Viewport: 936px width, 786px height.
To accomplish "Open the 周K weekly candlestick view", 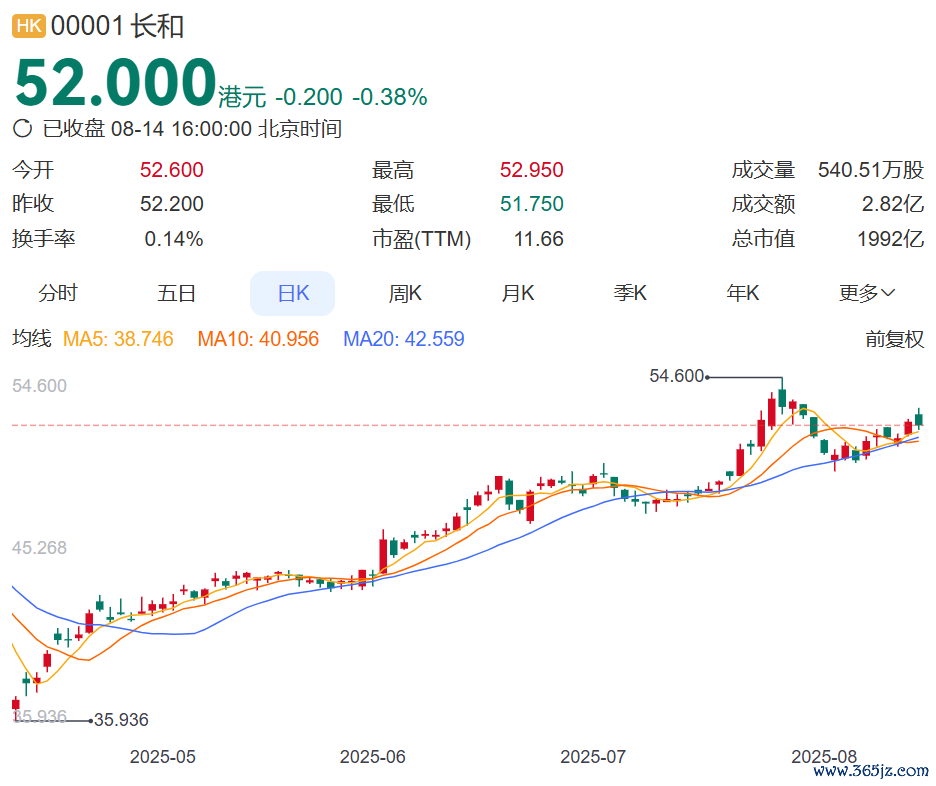I will pyautogui.click(x=405, y=293).
